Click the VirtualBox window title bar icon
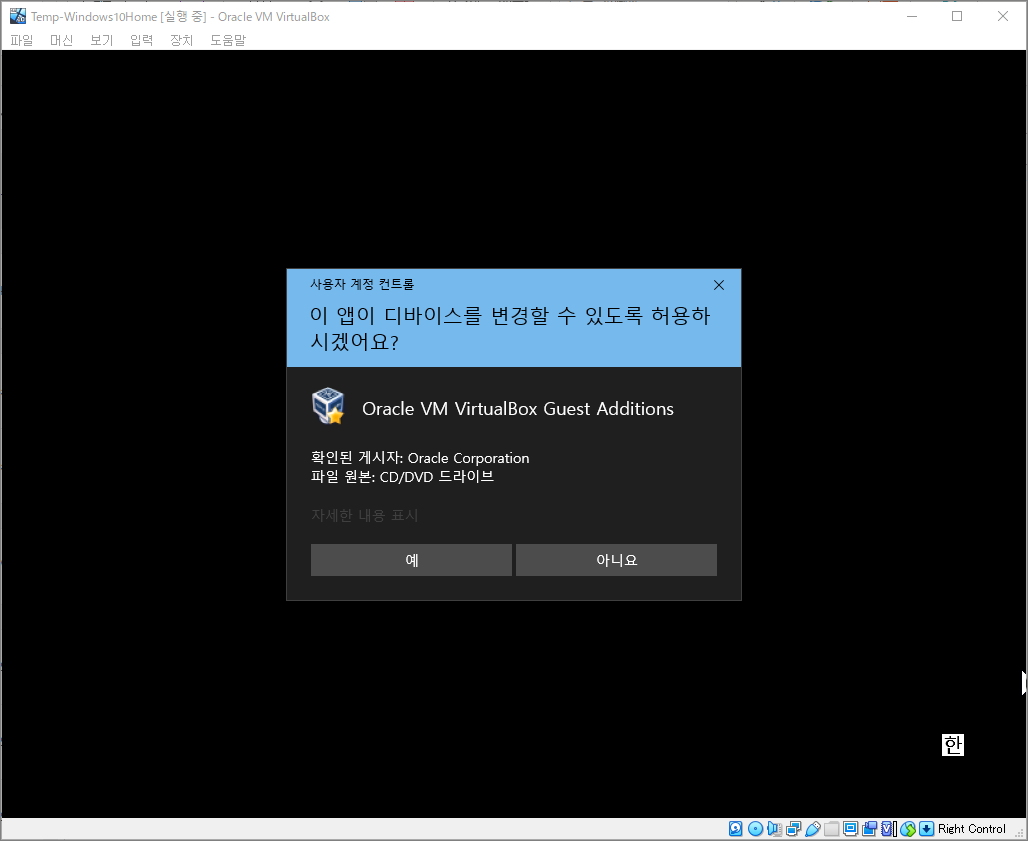 point(18,16)
